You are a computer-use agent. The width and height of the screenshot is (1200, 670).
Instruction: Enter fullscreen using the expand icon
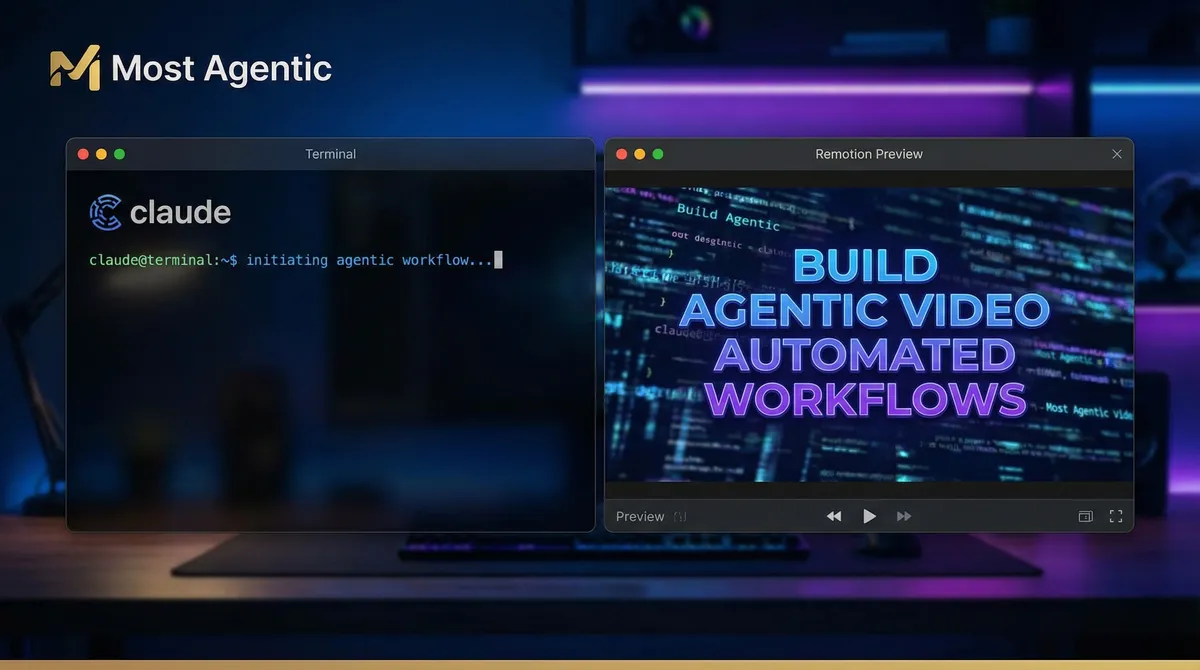tap(1116, 516)
